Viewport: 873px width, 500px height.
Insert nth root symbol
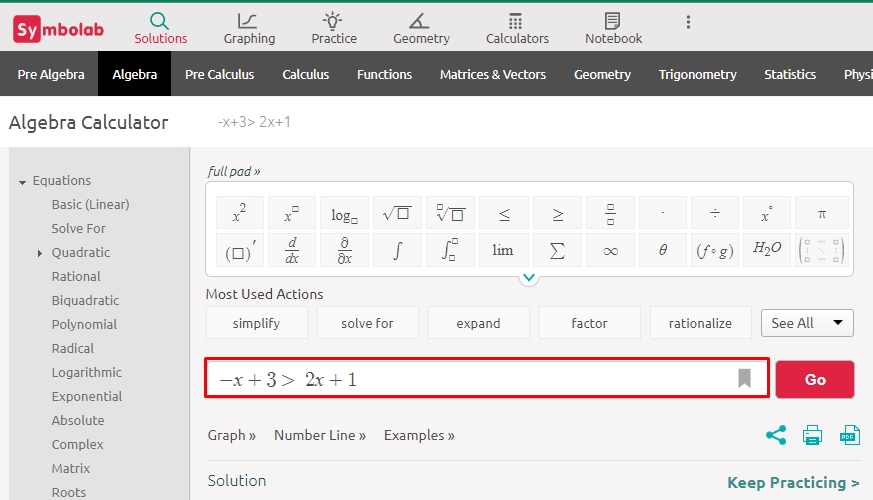click(x=450, y=213)
